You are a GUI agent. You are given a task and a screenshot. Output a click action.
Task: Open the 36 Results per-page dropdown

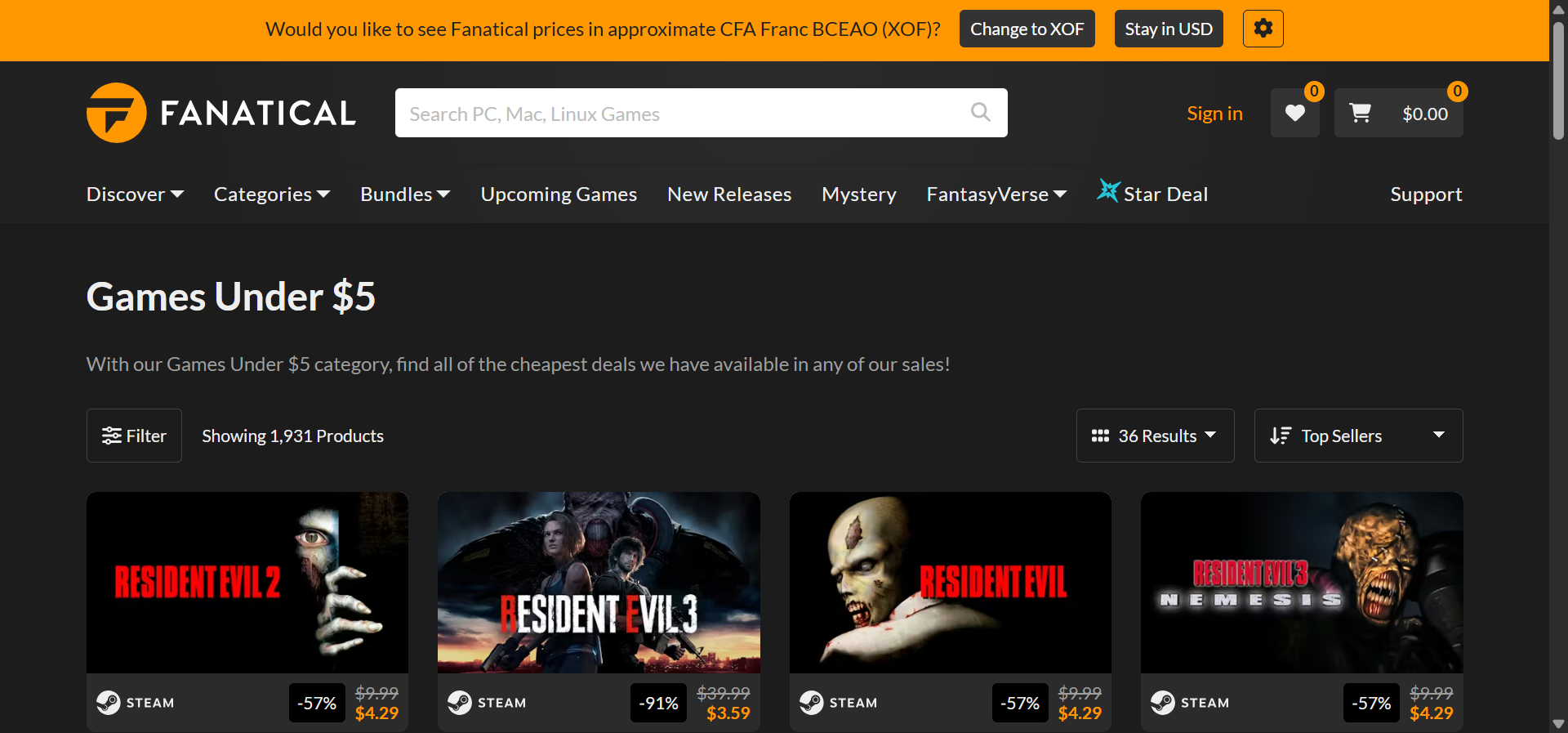coord(1155,436)
